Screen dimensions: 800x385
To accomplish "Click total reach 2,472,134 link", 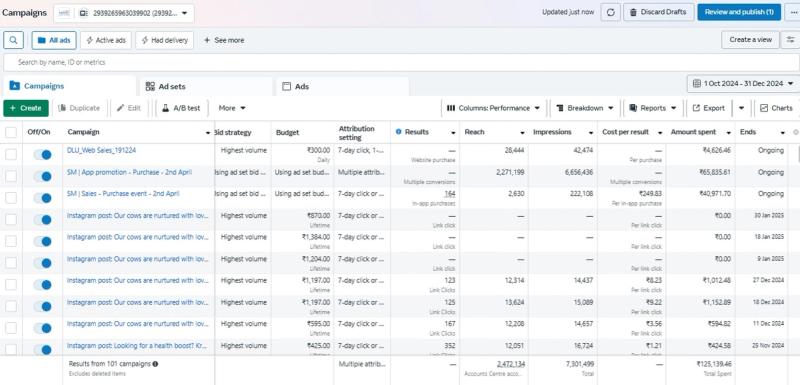I will (x=511, y=364).
